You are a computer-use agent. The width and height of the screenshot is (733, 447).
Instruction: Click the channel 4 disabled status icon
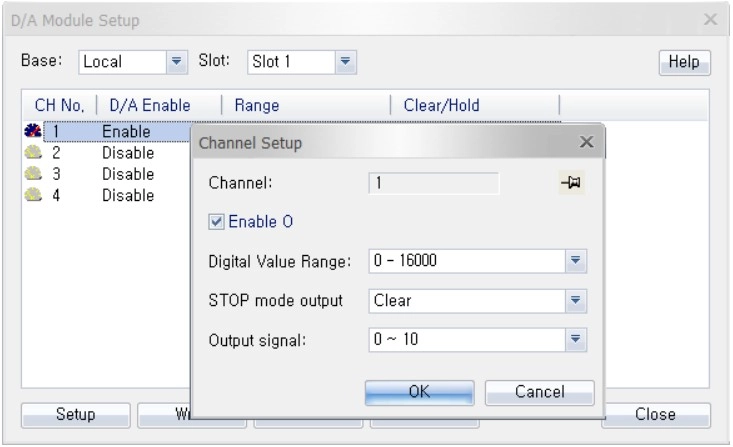(33, 195)
